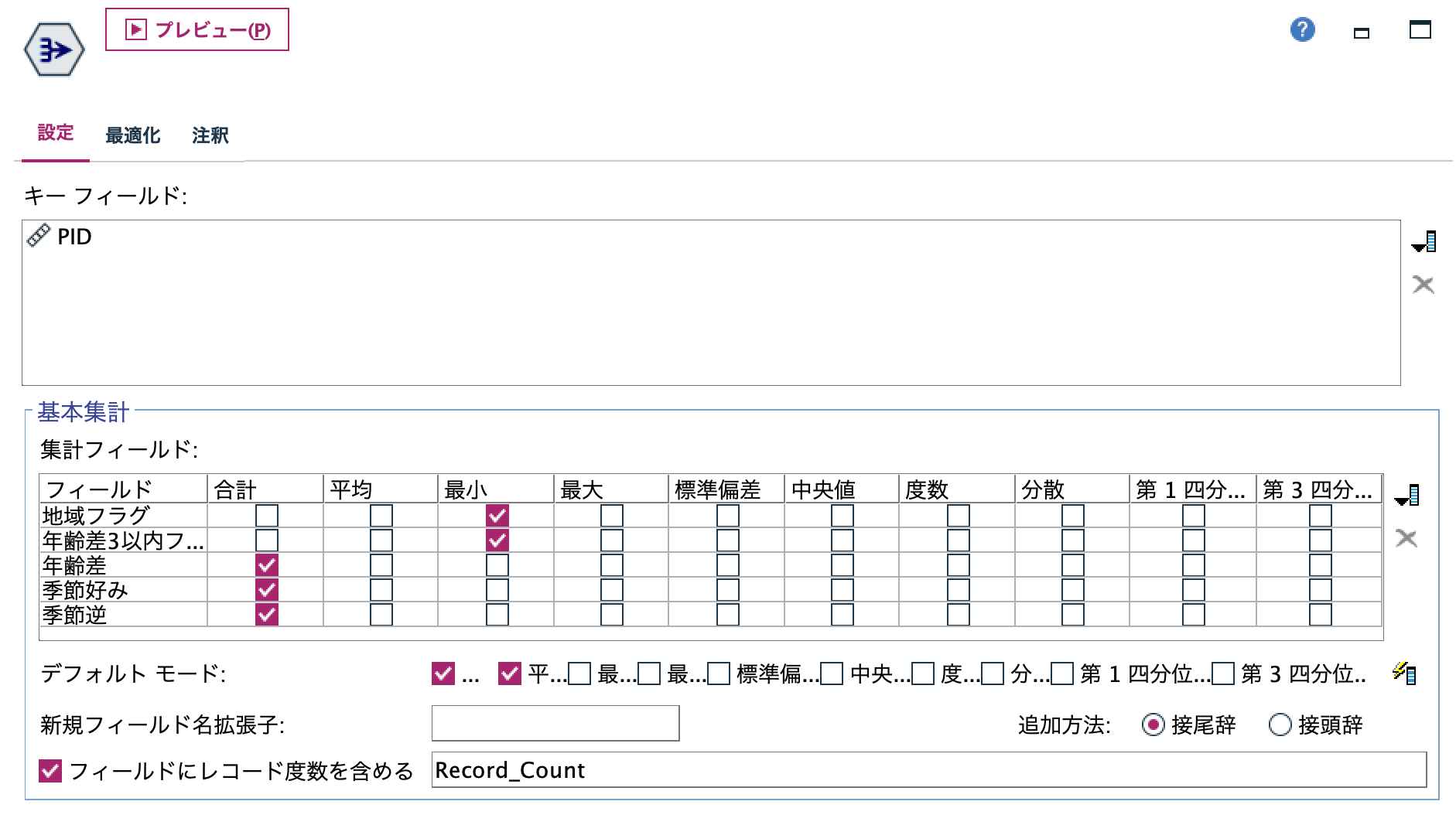1456x815 pixels.
Task: Switch to the 最適化 tab
Action: 133,134
